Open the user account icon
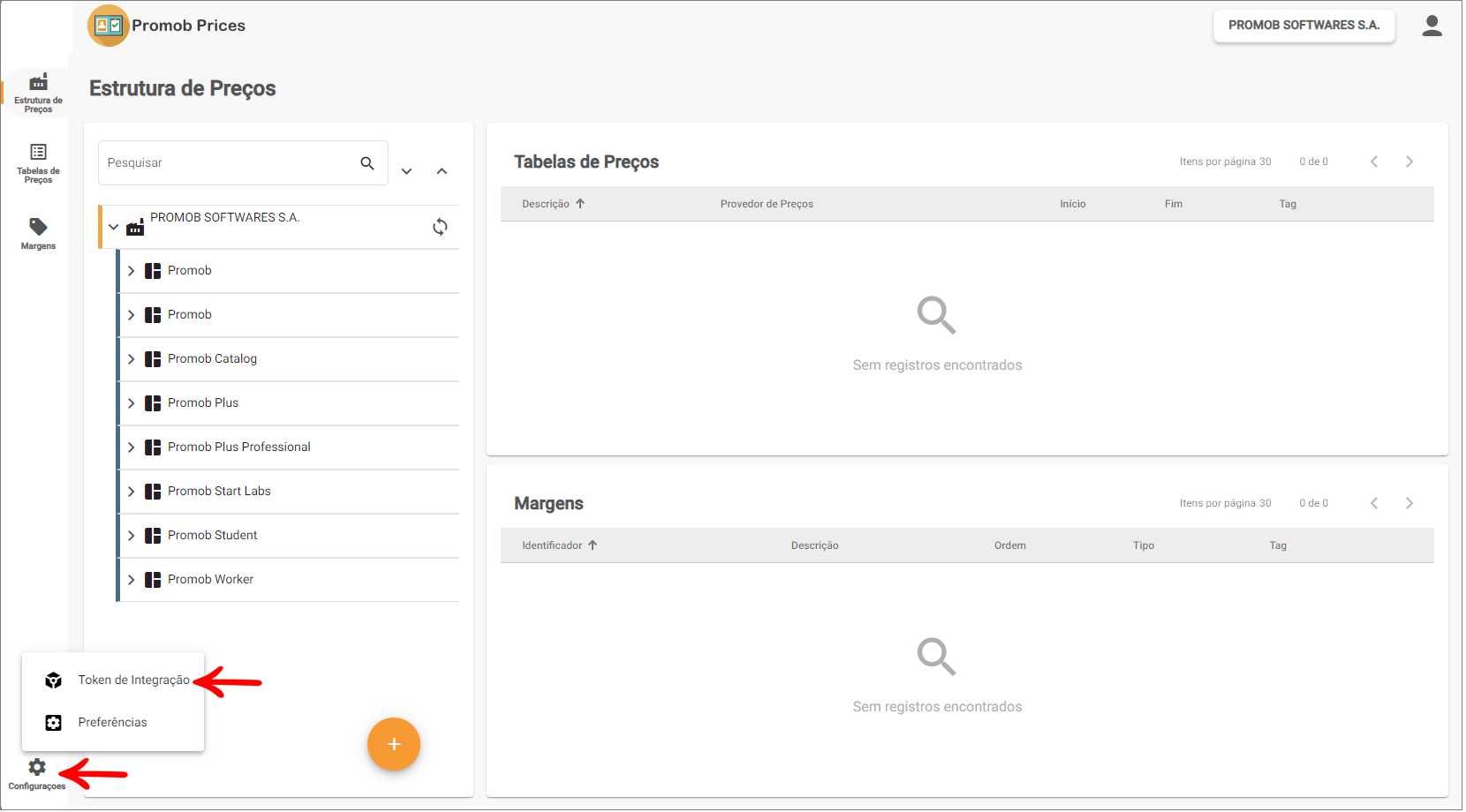This screenshot has height=812, width=1466. (1432, 26)
